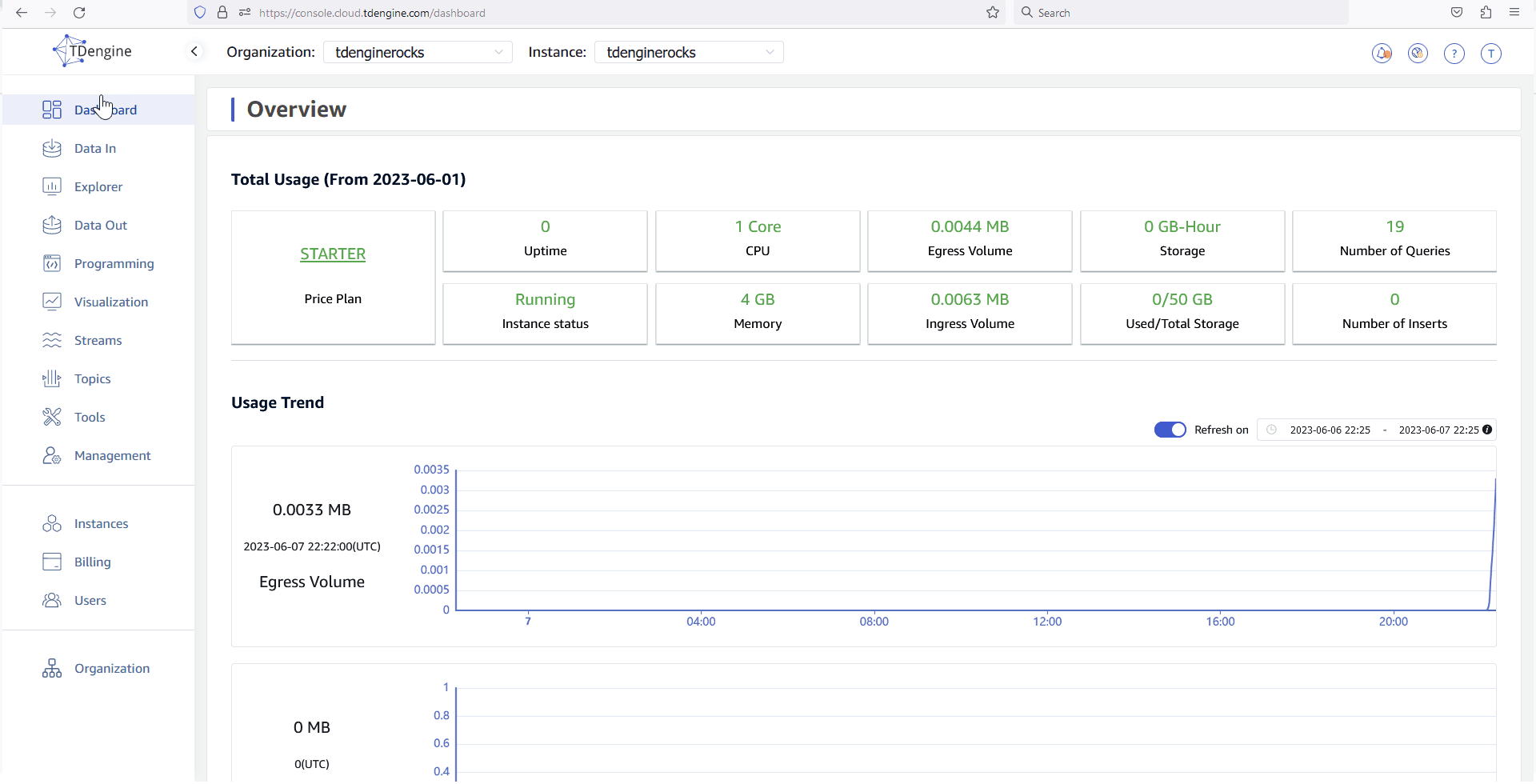The image size is (1536, 784).
Task: Open the Data In sidebar icon
Action: click(52, 149)
